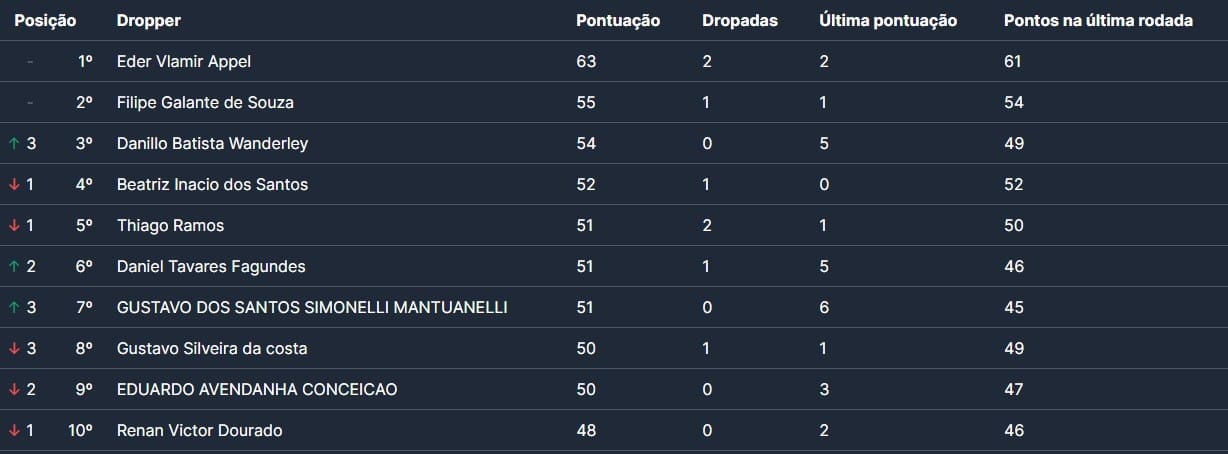
Task: Sort by Posição column header
Action: coord(45,21)
